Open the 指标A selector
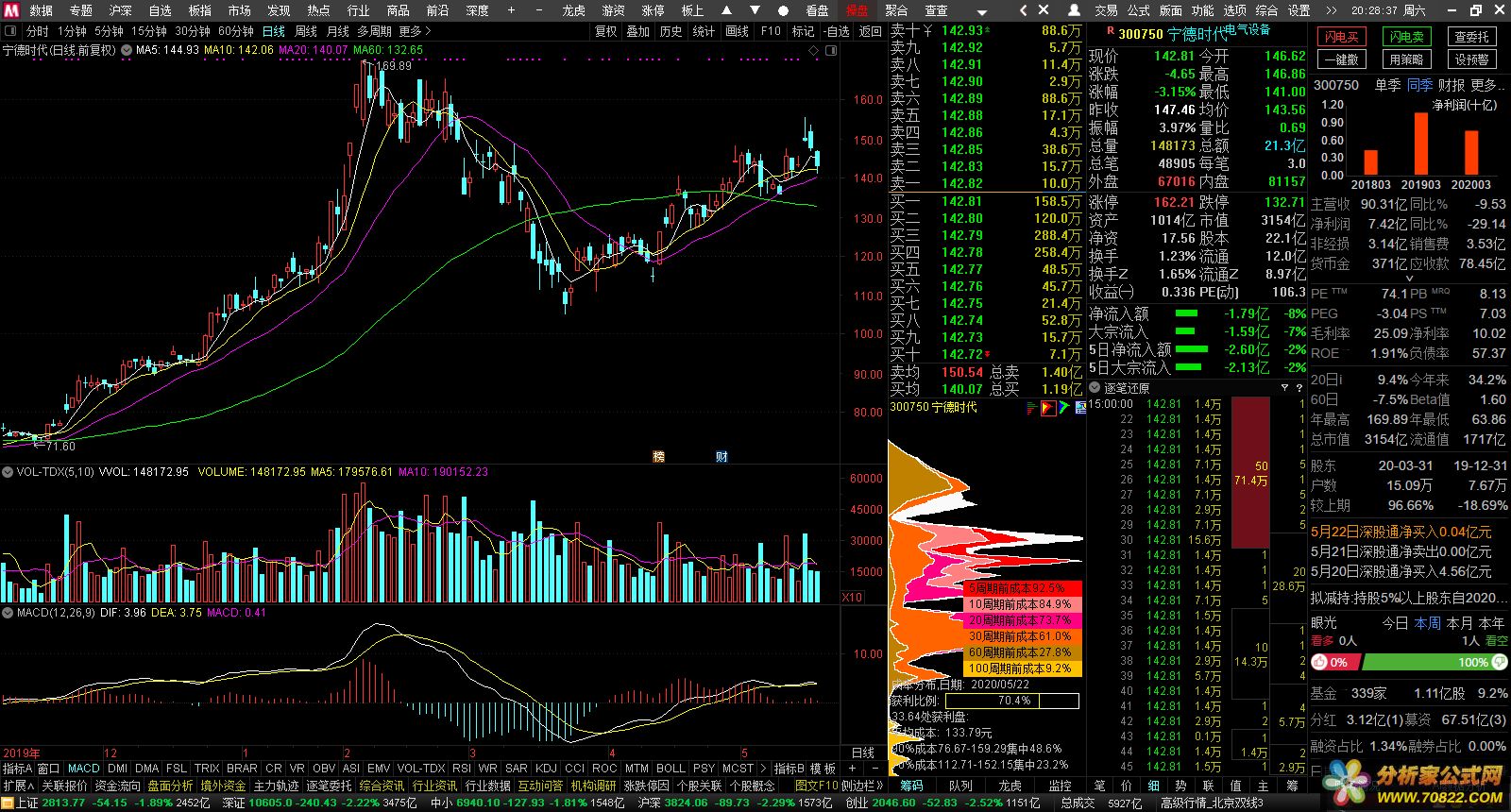Viewport: 1511px width, 812px height. (18, 769)
